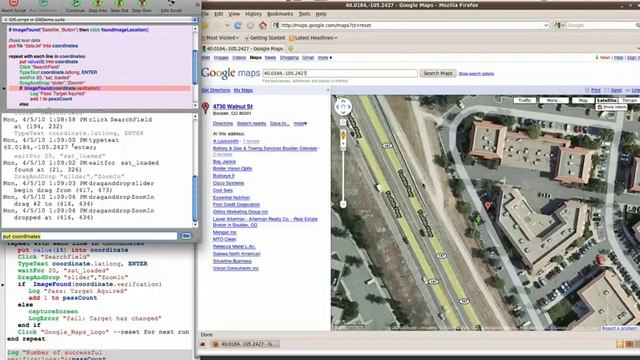Expand the toolbar overflow chevron in script window
Image resolution: width=640 pixels, height=360 pixels.
[x=197, y=4]
